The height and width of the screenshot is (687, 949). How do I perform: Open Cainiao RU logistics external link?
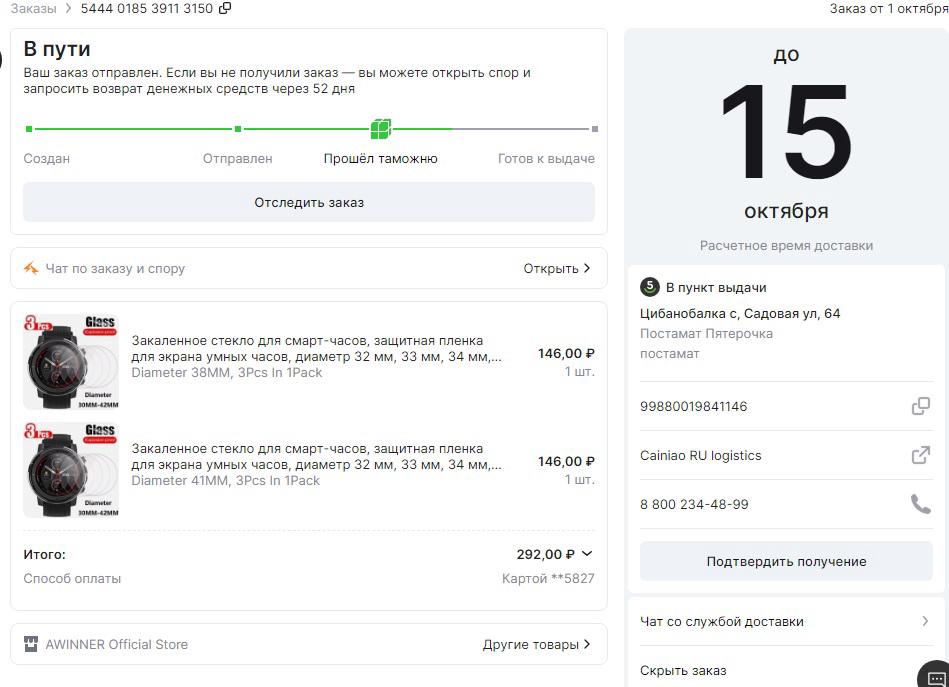[920, 455]
